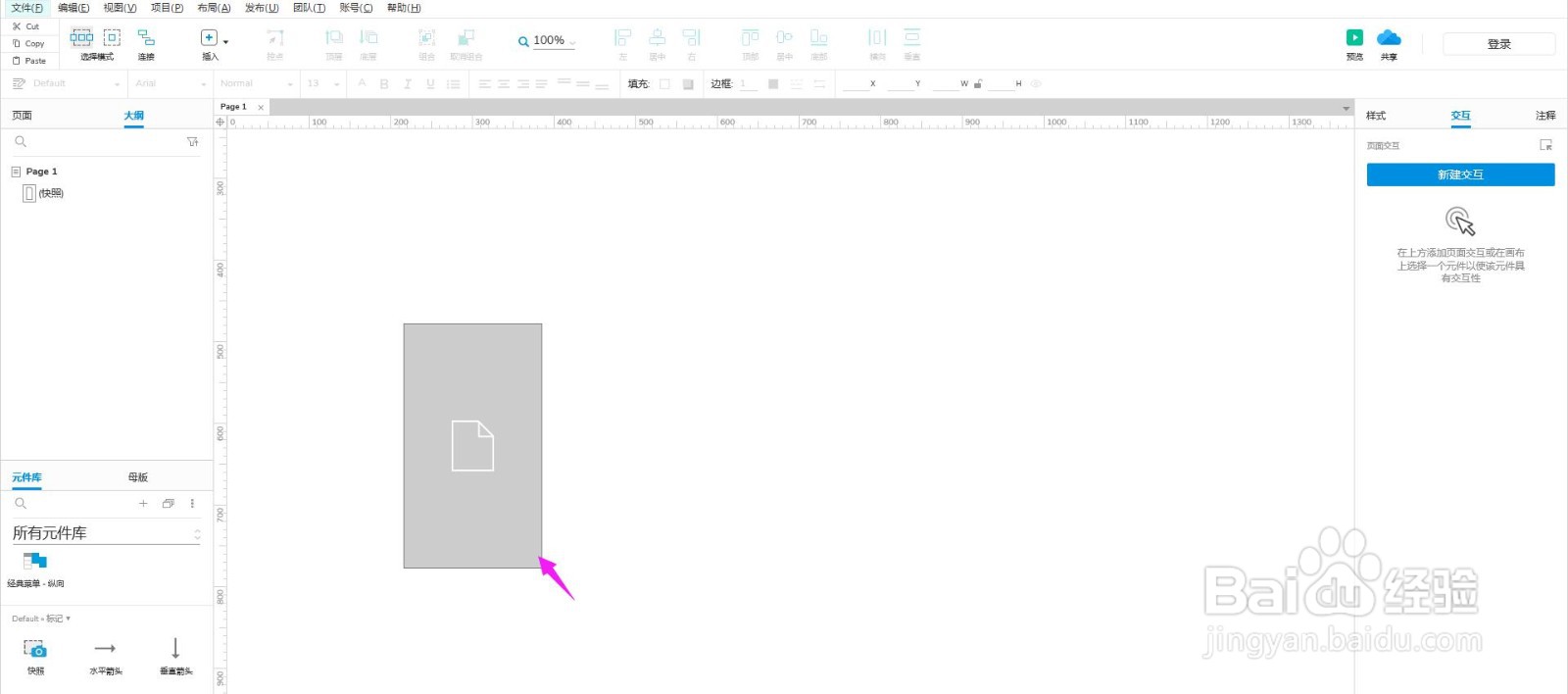
Task: Click the Cut button
Action: pos(25,26)
